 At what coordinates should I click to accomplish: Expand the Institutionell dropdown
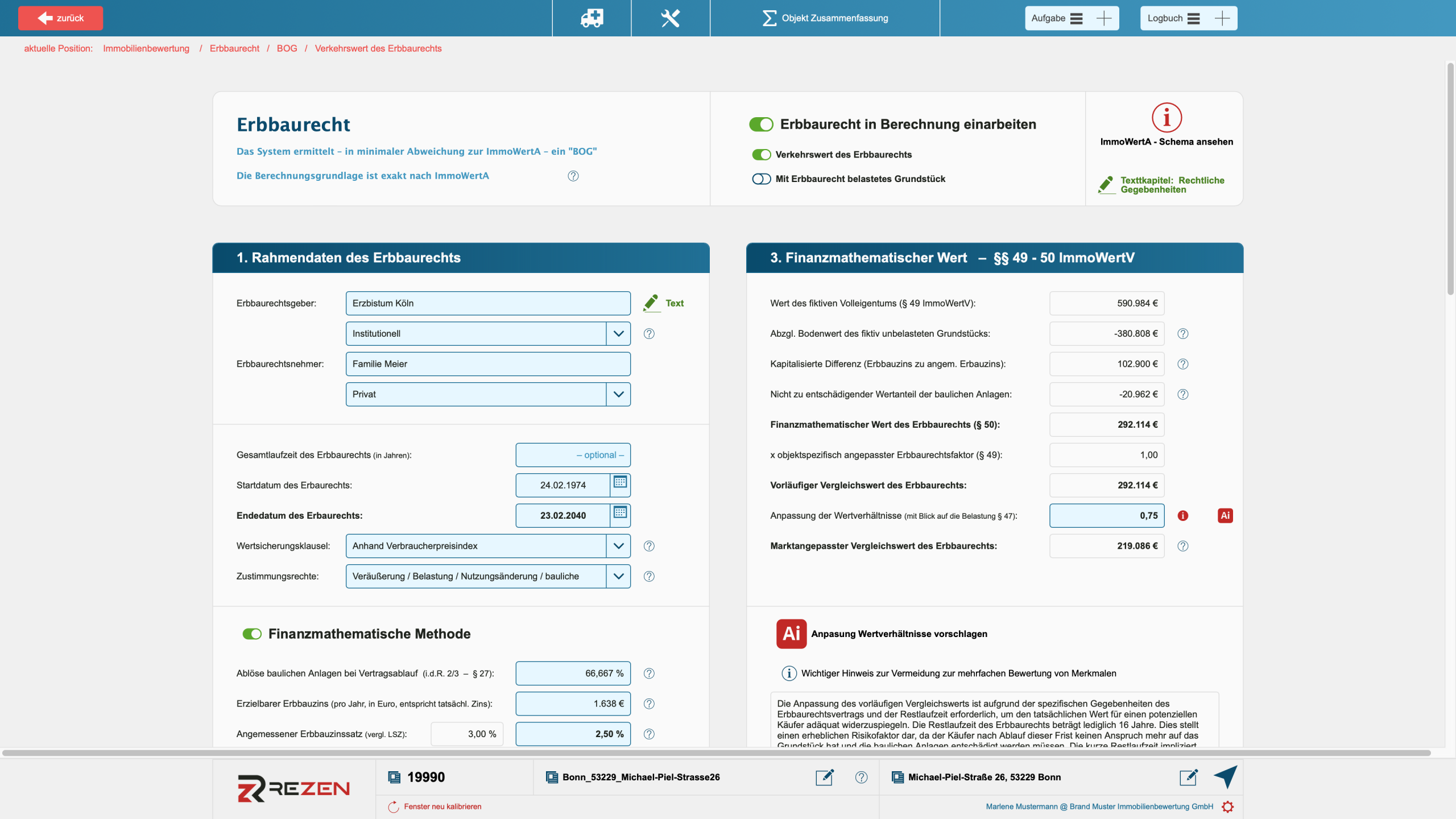[x=618, y=334]
